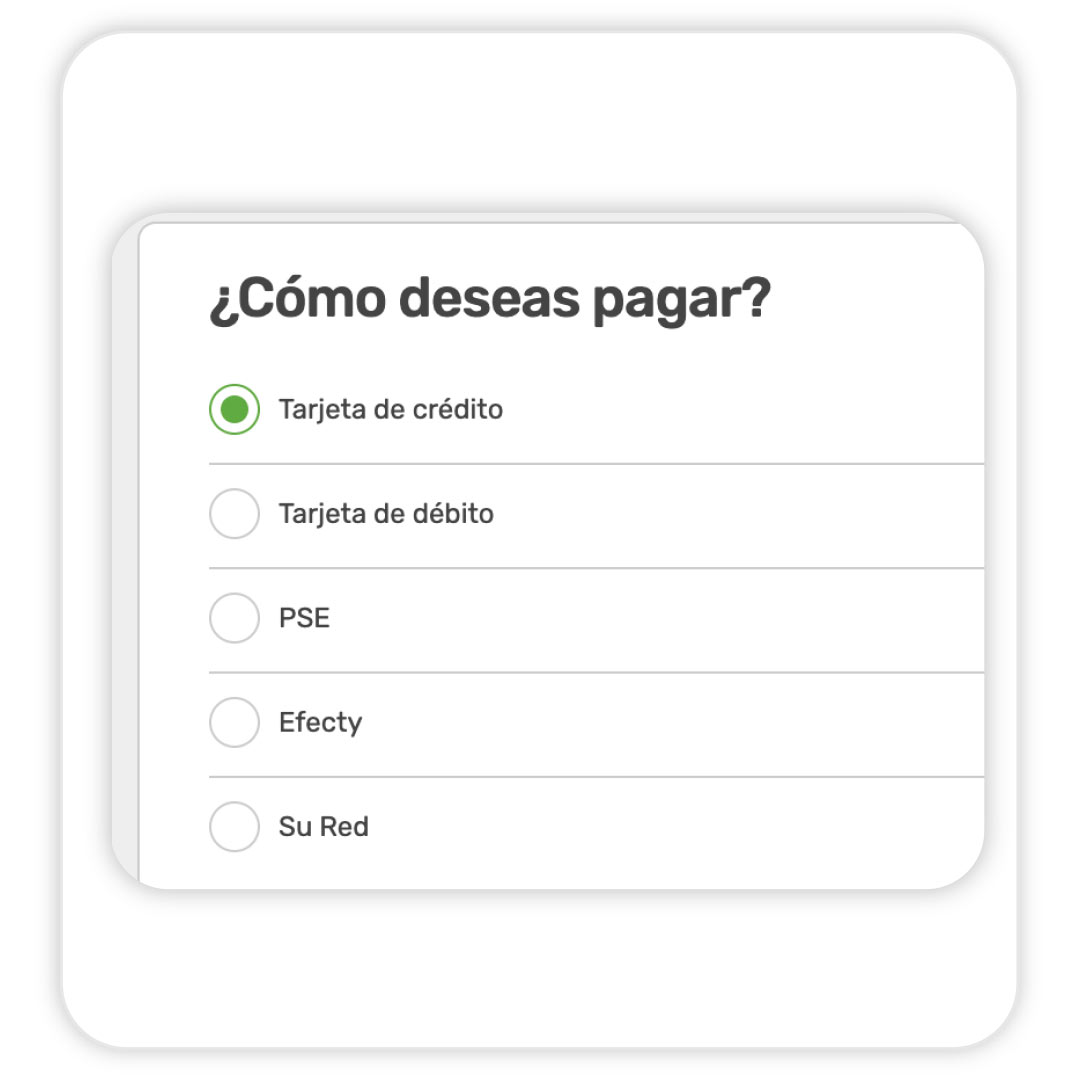Click the "Tarjeta de débito" label text
Image resolution: width=1080 pixels, height=1080 pixels.
tap(386, 514)
